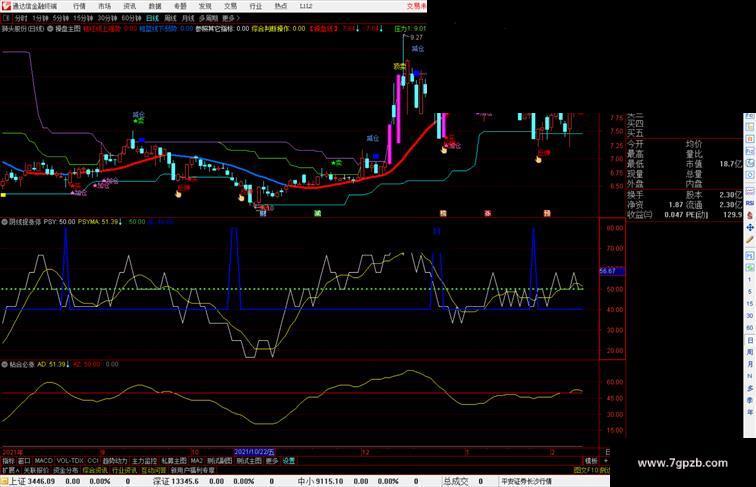Open the 模板 template selector
This screenshot has height=487, width=756.
(591, 461)
